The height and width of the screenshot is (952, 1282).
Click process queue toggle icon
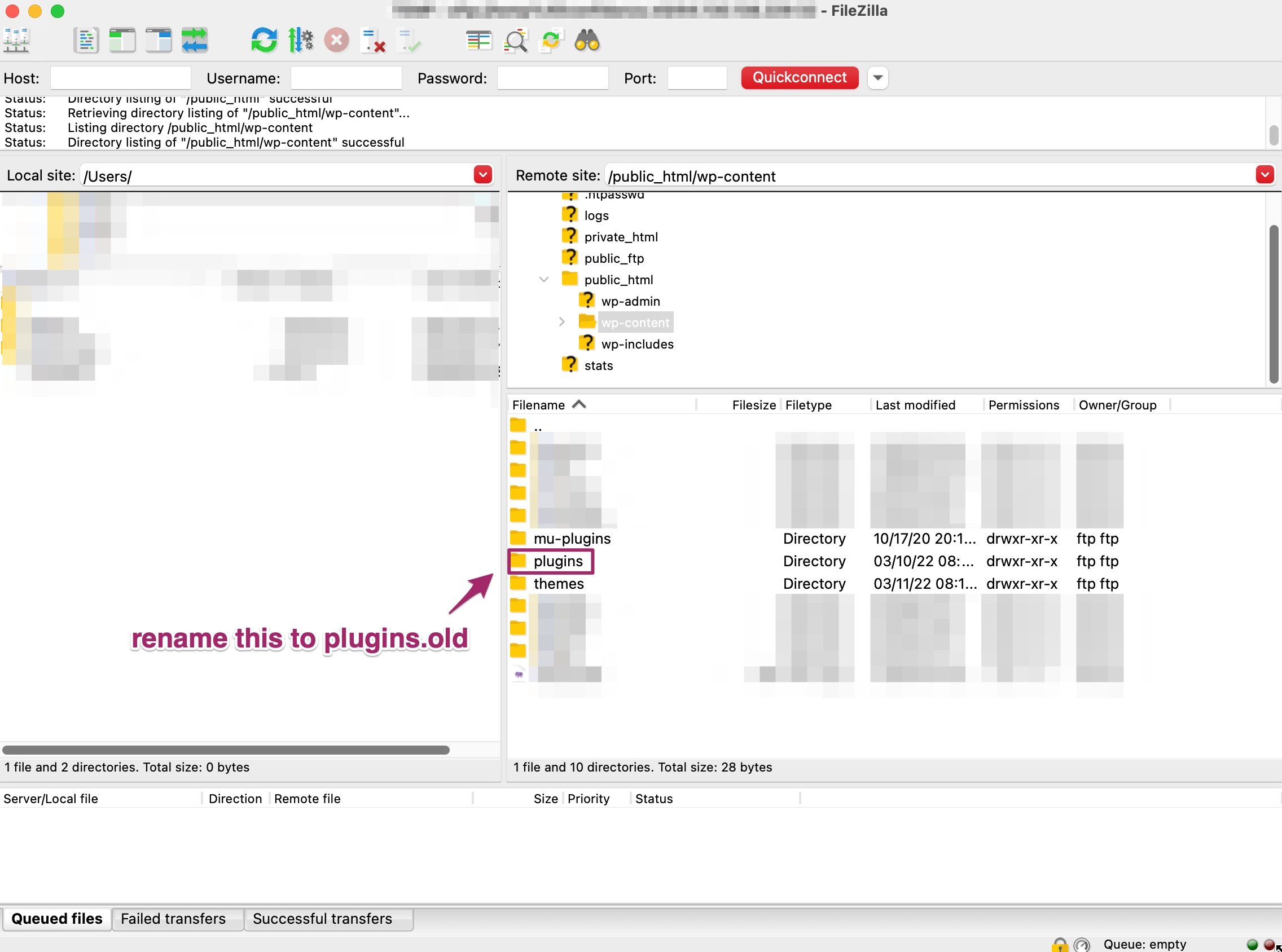[x=300, y=41]
